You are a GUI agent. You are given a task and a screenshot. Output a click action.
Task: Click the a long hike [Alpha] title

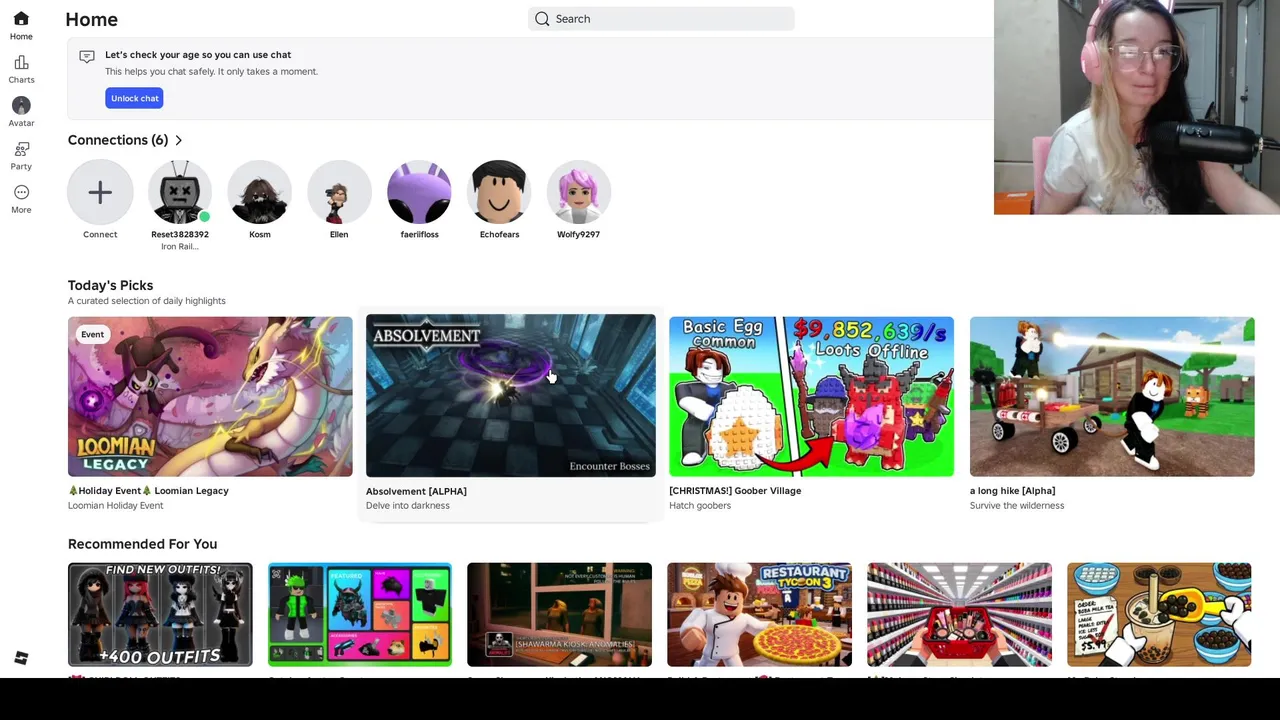click(1012, 491)
